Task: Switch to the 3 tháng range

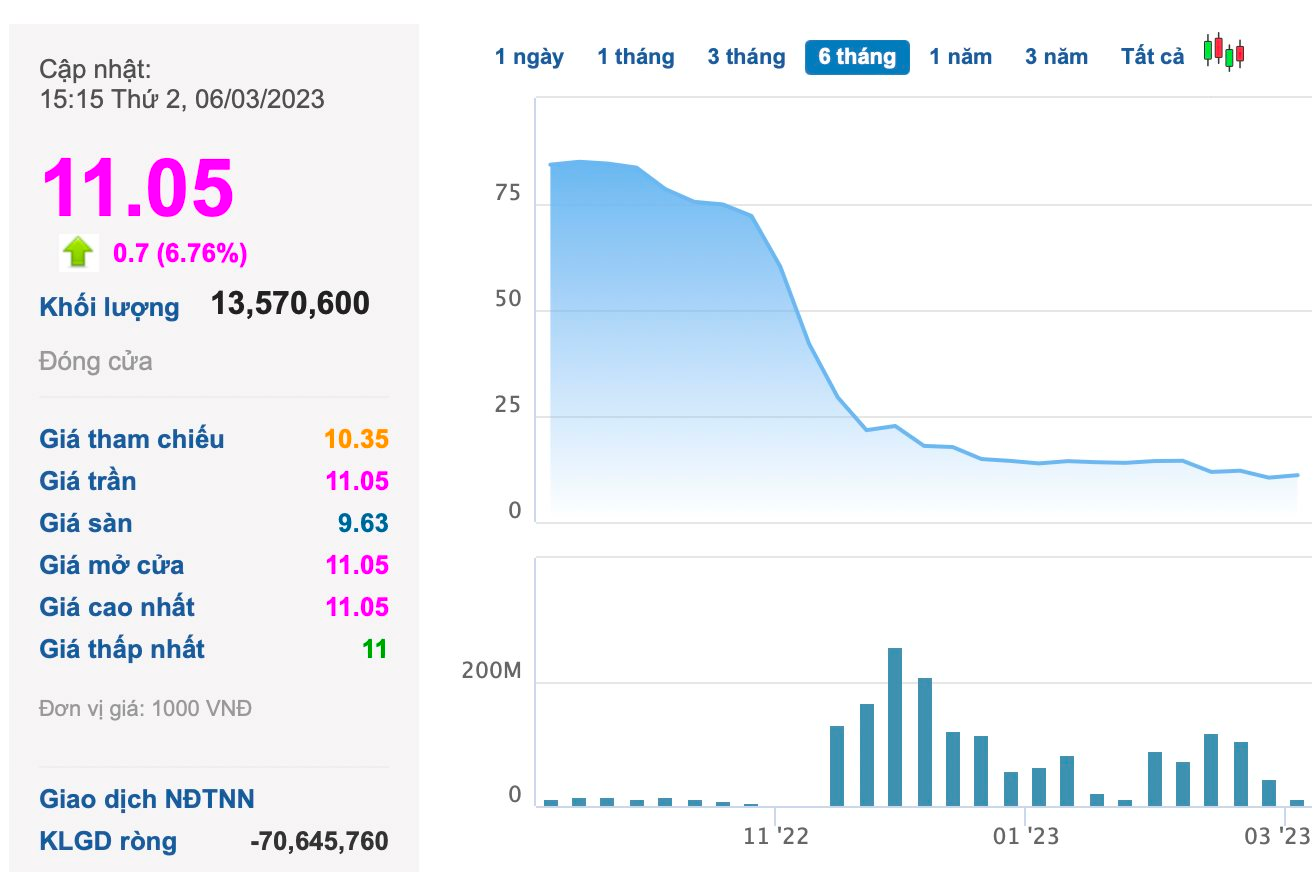Action: (746, 57)
